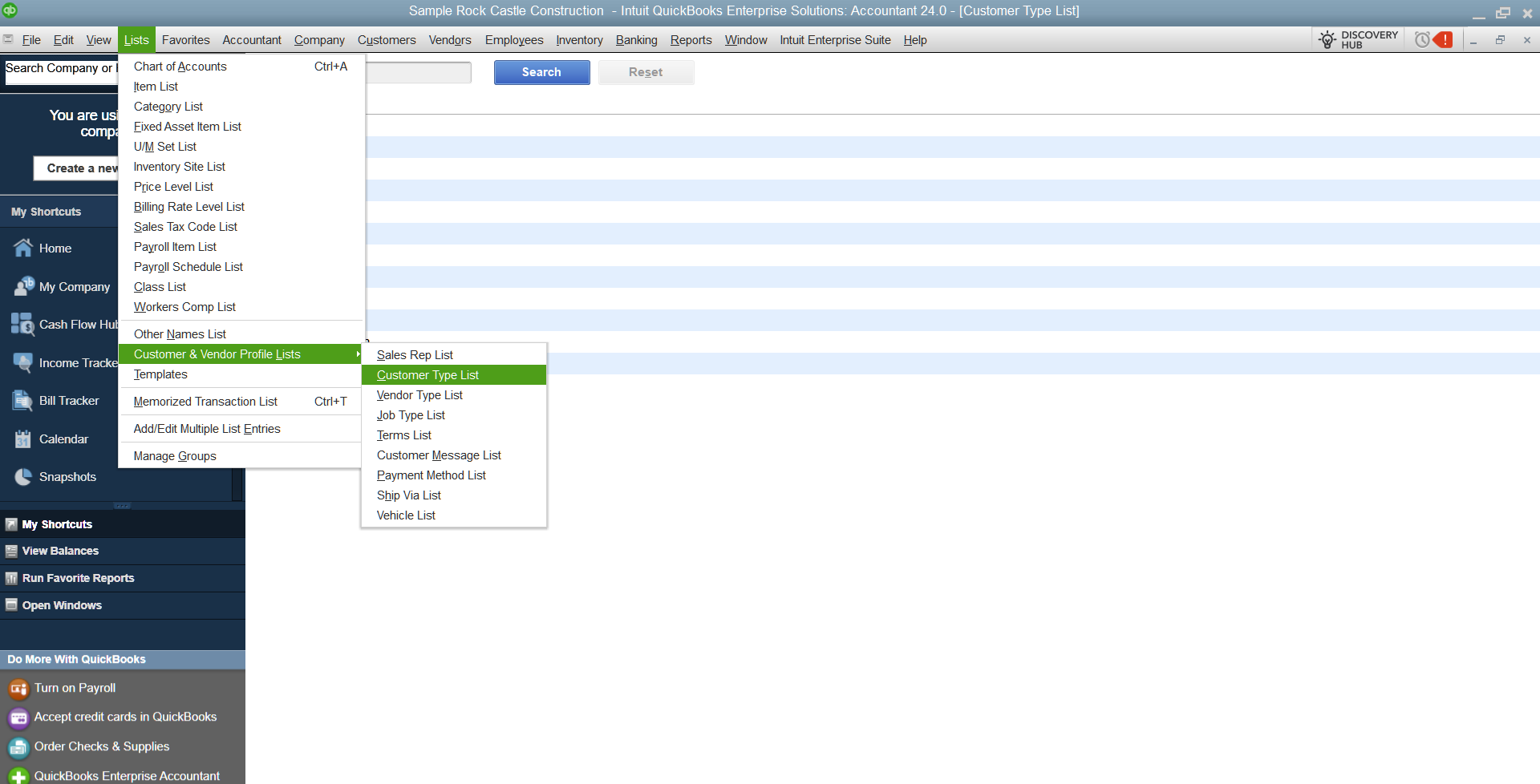1540x784 pixels.
Task: Expand Customer & Vendor Profile Lists submenu arrow
Action: coord(358,354)
